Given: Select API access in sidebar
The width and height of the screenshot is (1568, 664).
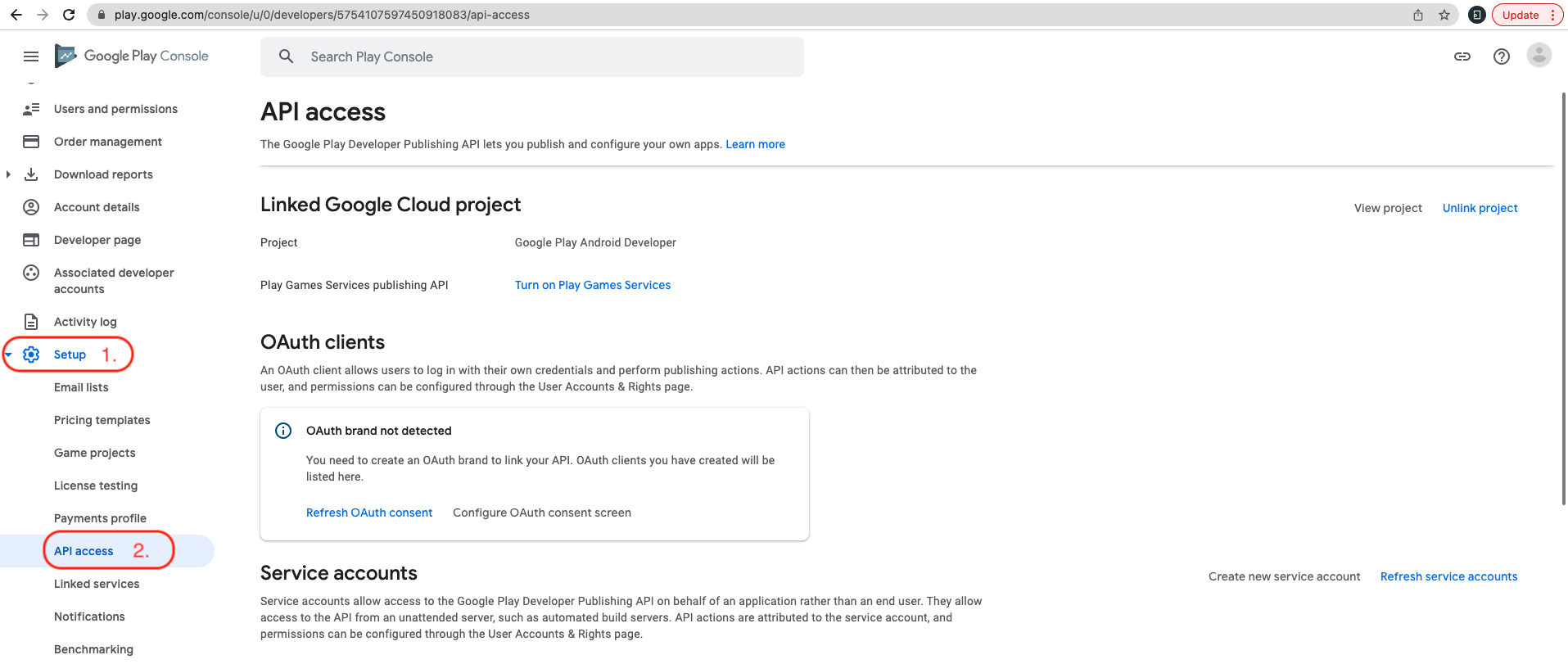Looking at the screenshot, I should pos(84,551).
